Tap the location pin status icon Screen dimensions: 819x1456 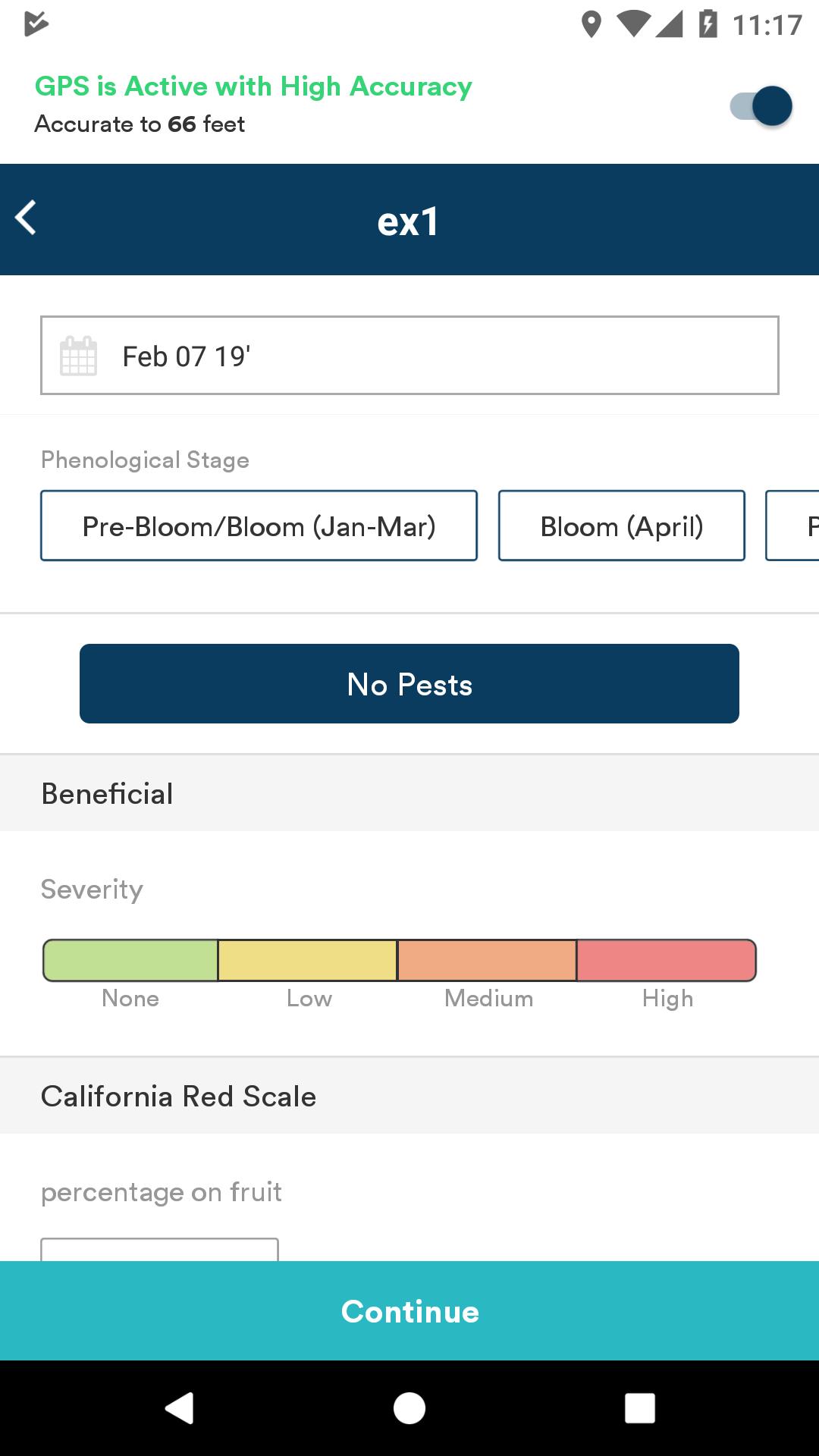591,24
